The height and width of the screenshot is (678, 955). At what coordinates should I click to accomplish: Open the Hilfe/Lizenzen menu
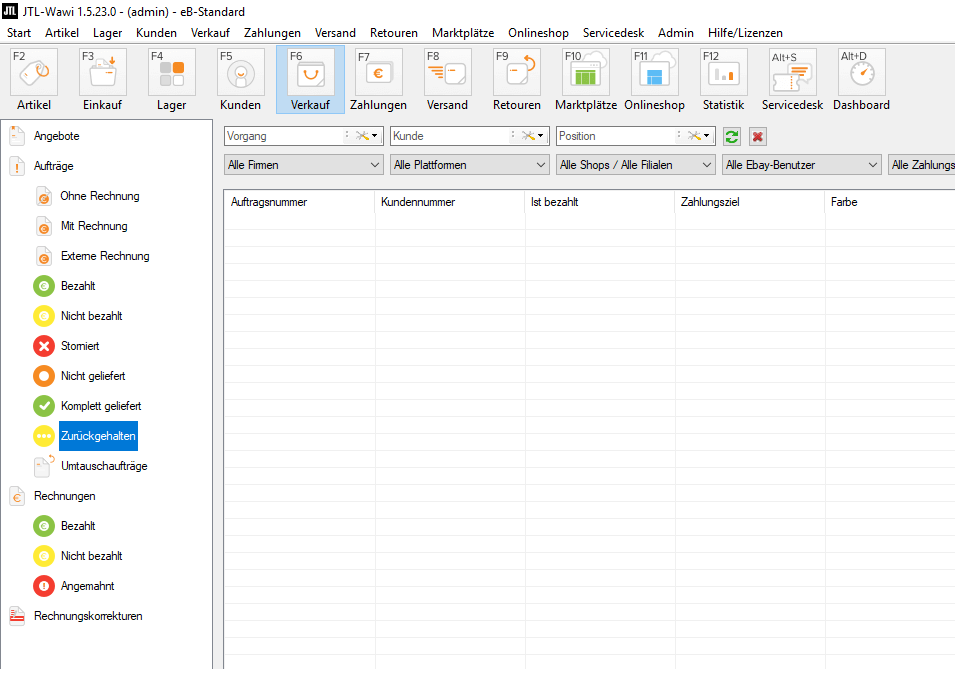click(x=745, y=33)
